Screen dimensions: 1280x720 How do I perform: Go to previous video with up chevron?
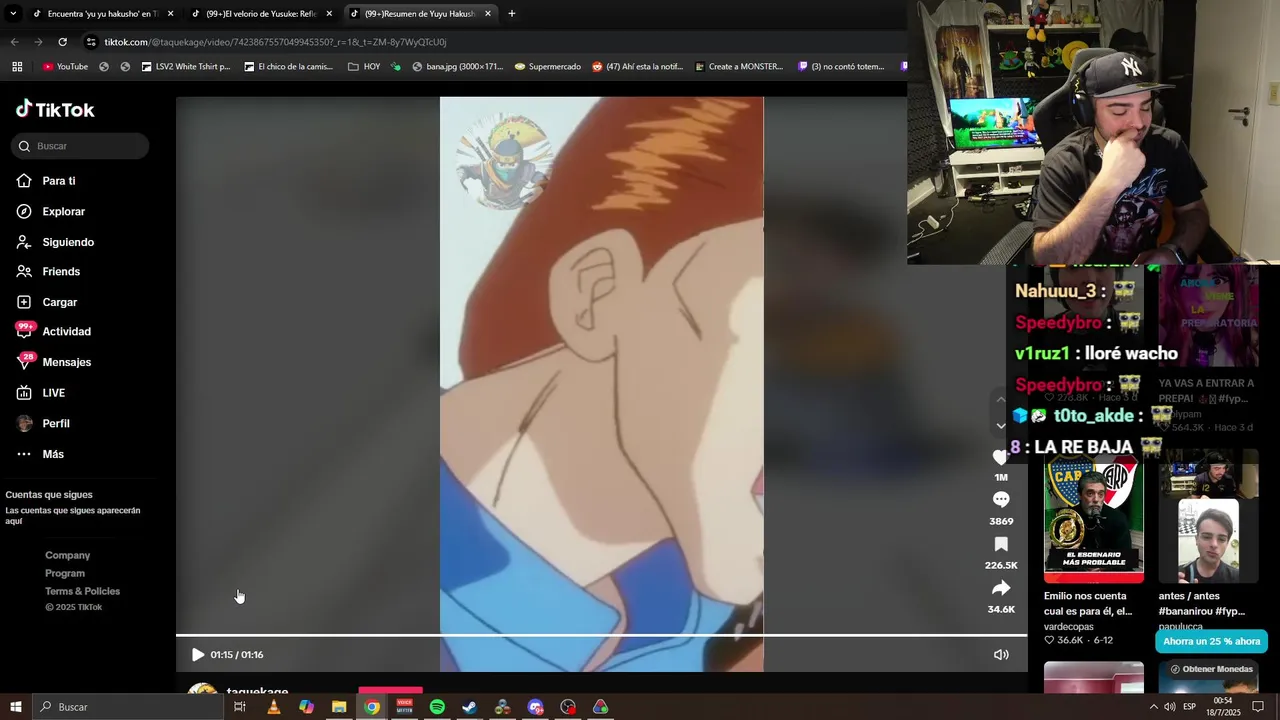pyautogui.click(x=1001, y=399)
